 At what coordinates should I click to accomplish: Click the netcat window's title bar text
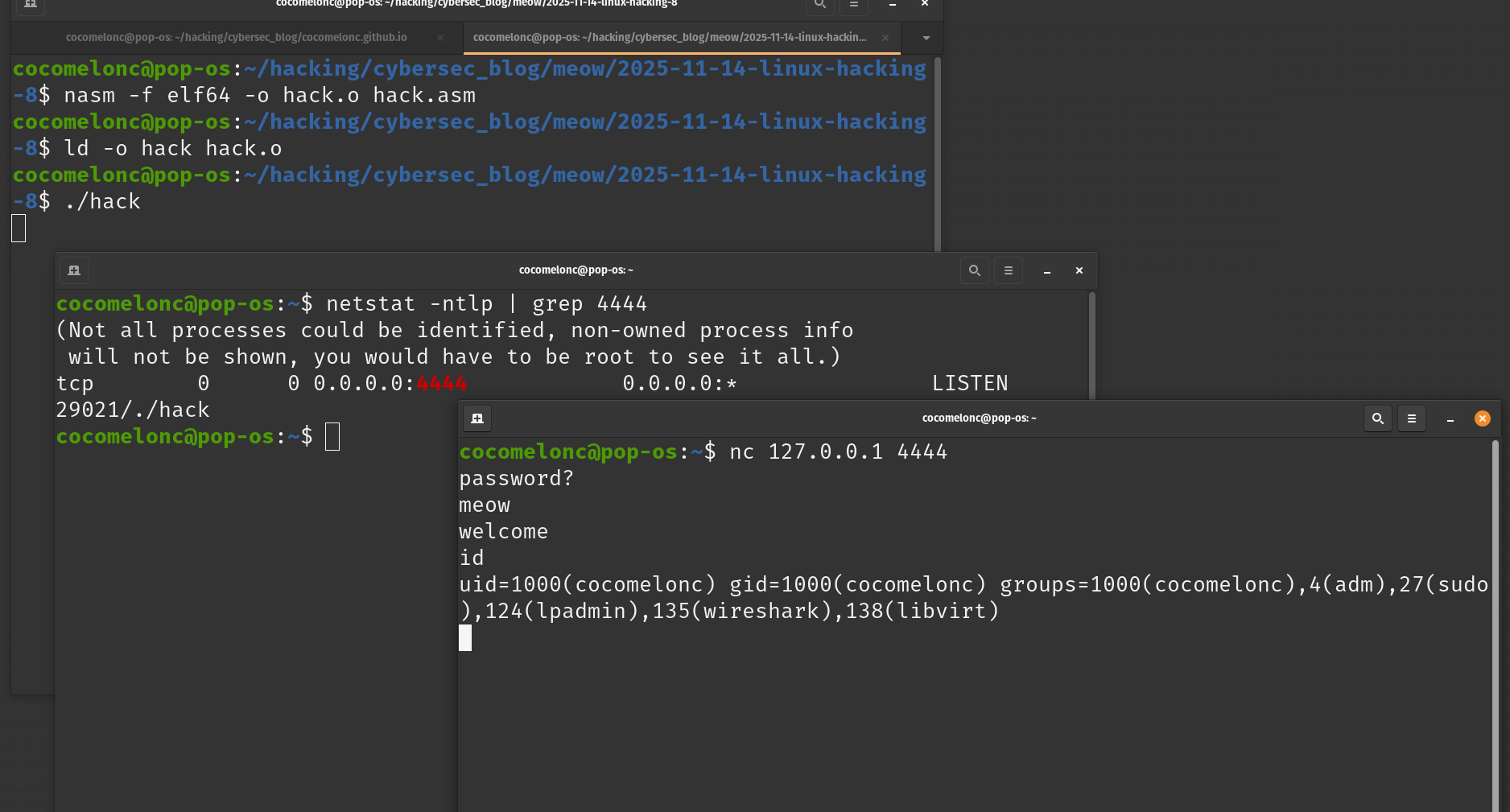point(979,418)
